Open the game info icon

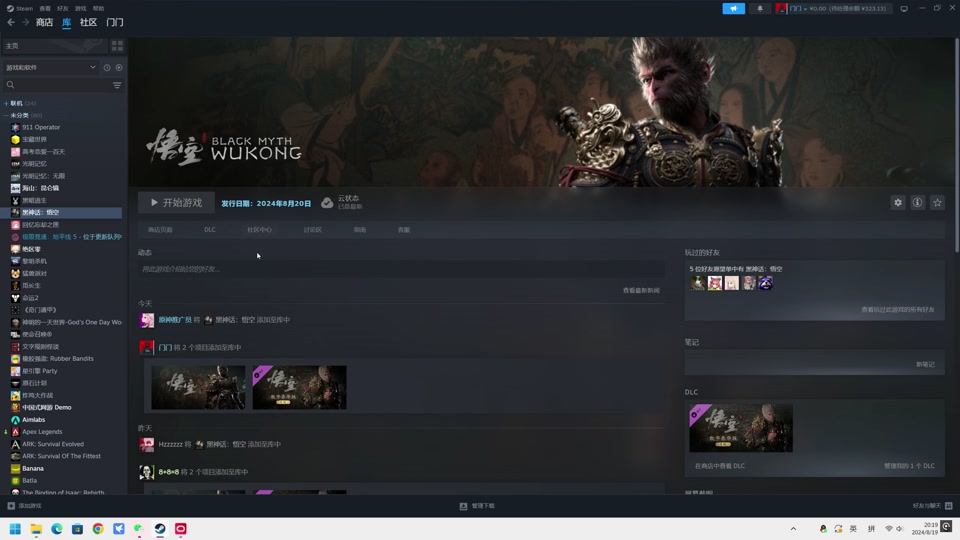[x=917, y=203]
